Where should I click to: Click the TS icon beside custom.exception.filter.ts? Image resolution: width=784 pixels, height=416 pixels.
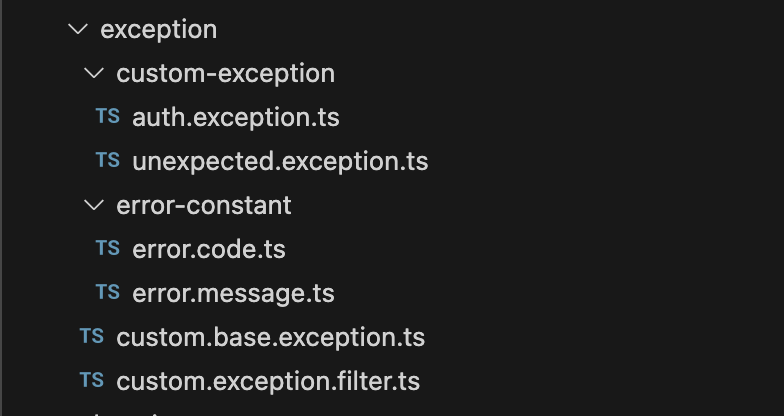point(92,380)
